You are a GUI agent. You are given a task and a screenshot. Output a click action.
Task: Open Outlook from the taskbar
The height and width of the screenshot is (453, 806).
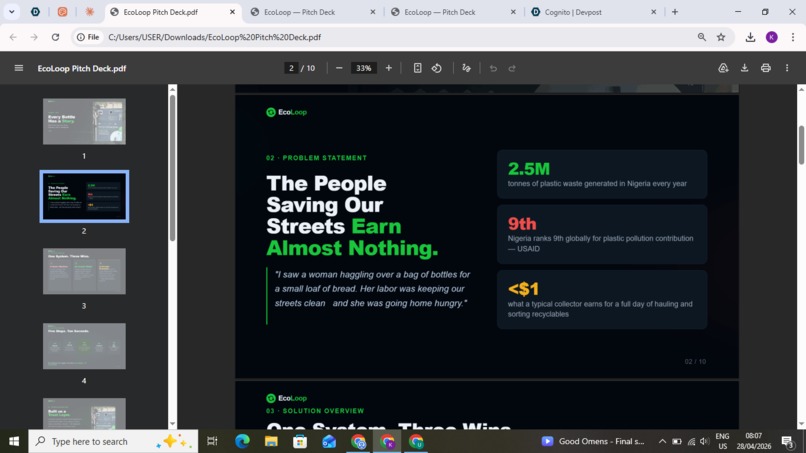(x=329, y=441)
